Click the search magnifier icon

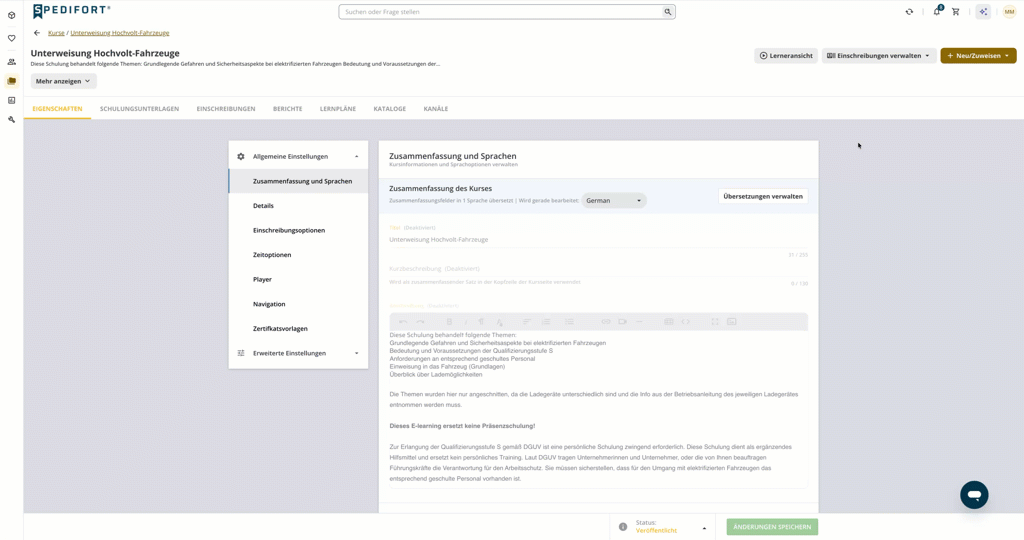point(667,12)
